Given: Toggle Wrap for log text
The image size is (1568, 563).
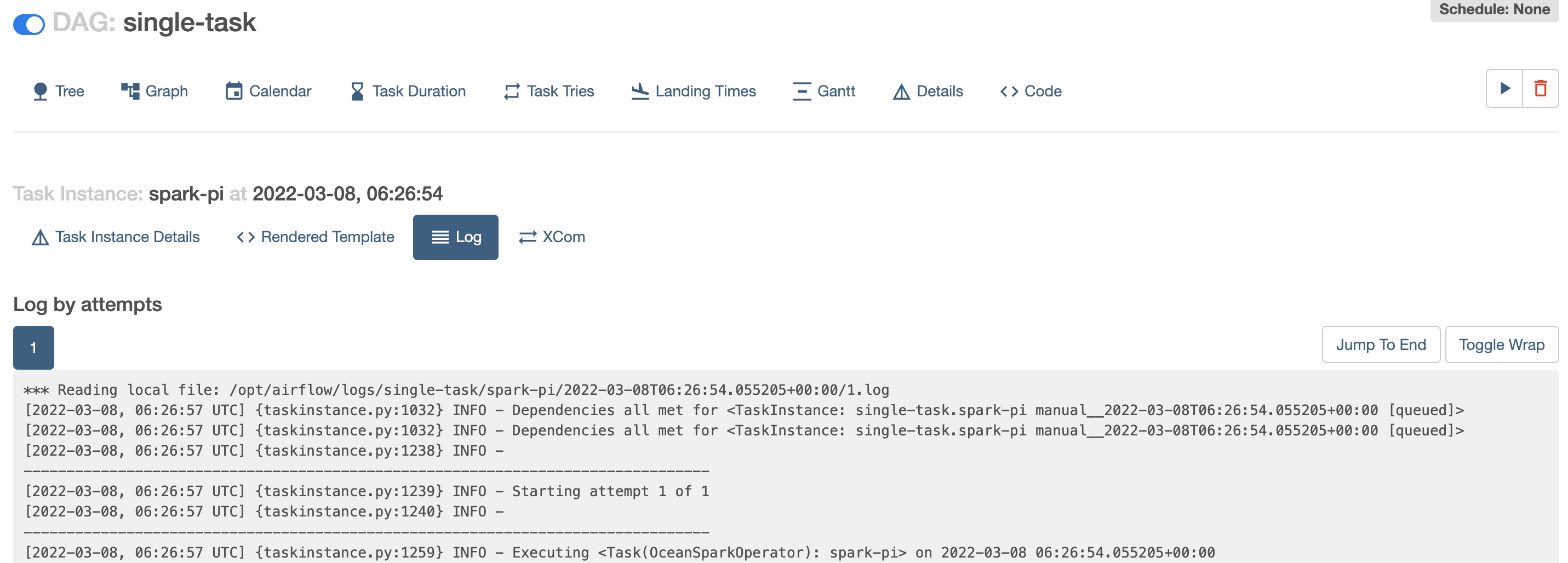Looking at the screenshot, I should click(1501, 344).
